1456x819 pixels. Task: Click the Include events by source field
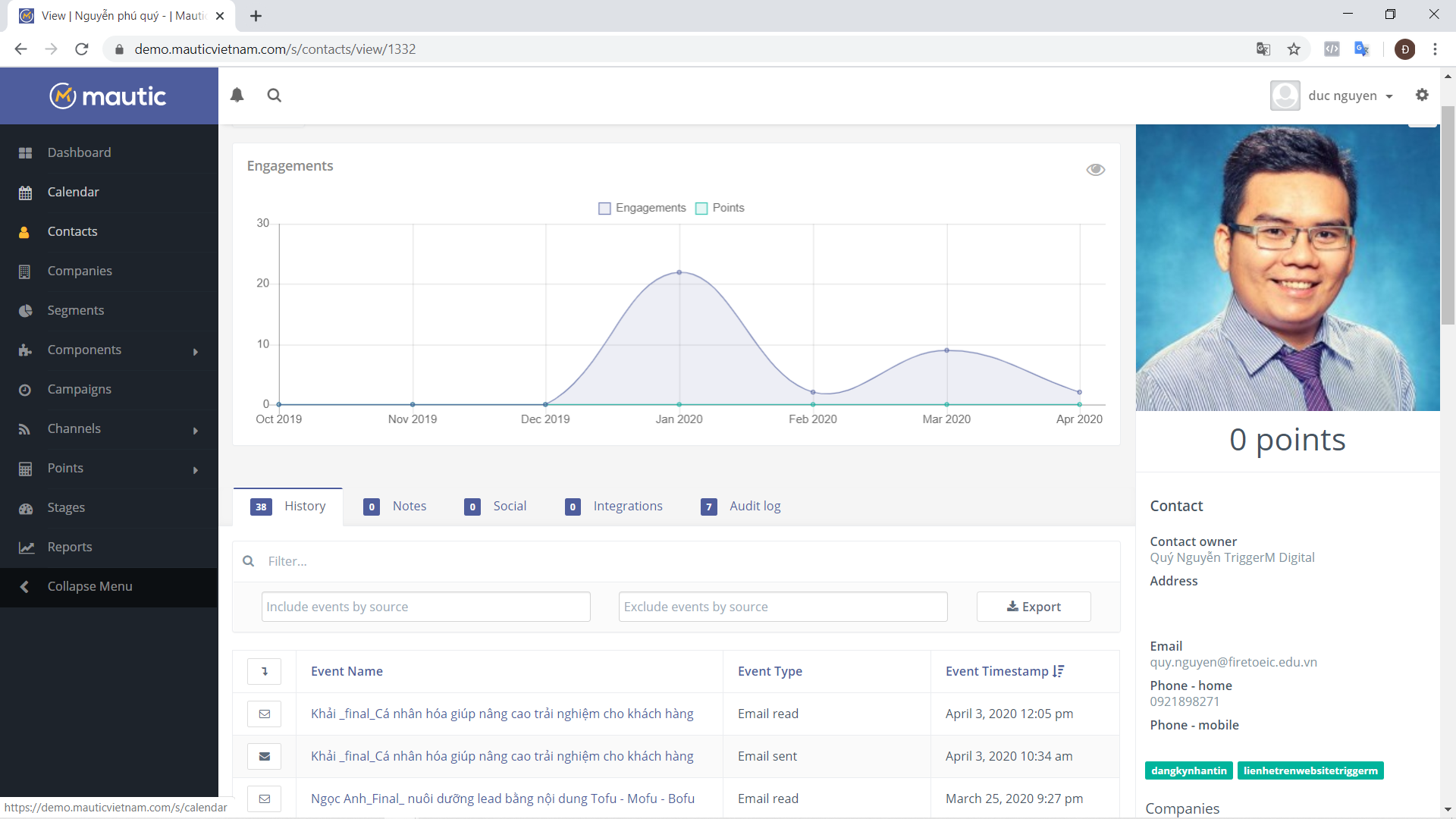[x=425, y=607]
